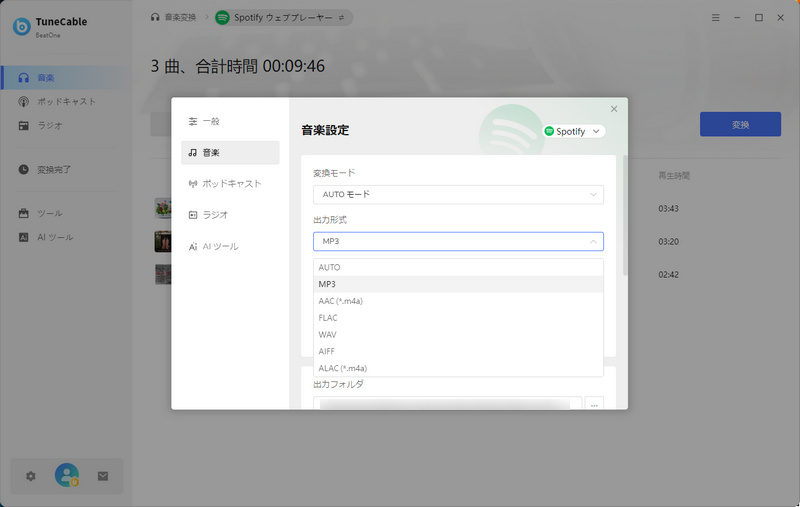Screen dimensions: 800x507
Task: Click the radio icon beside dialog ラジオ
Action: pyautogui.click(x=192, y=215)
